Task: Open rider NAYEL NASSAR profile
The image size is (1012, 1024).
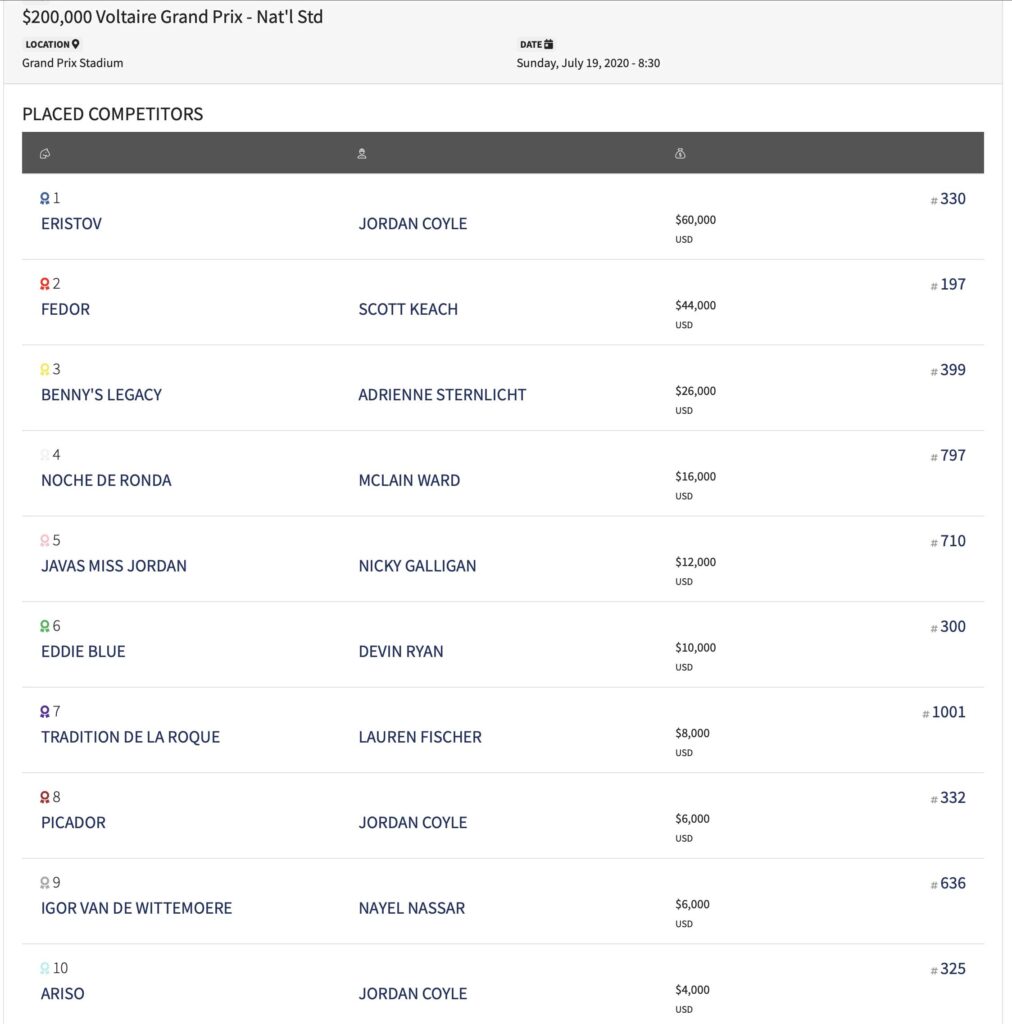Action: 412,908
